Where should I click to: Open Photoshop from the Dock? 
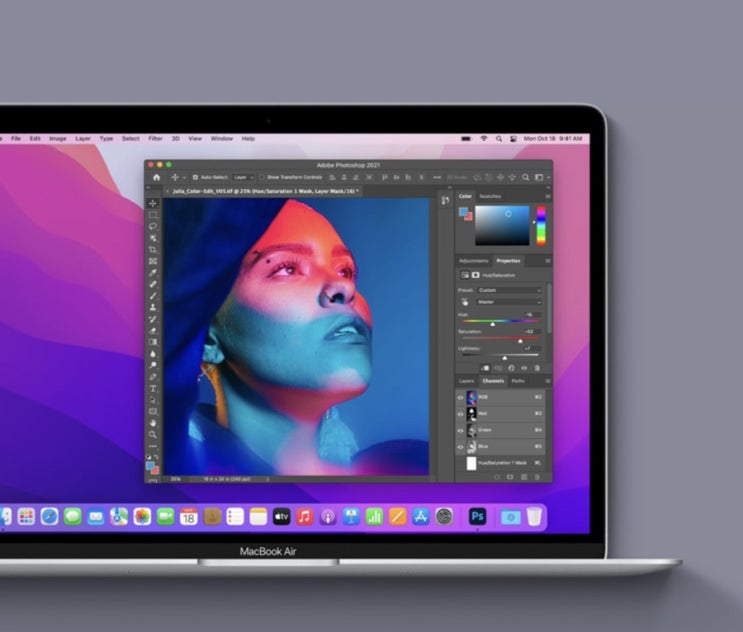point(477,516)
